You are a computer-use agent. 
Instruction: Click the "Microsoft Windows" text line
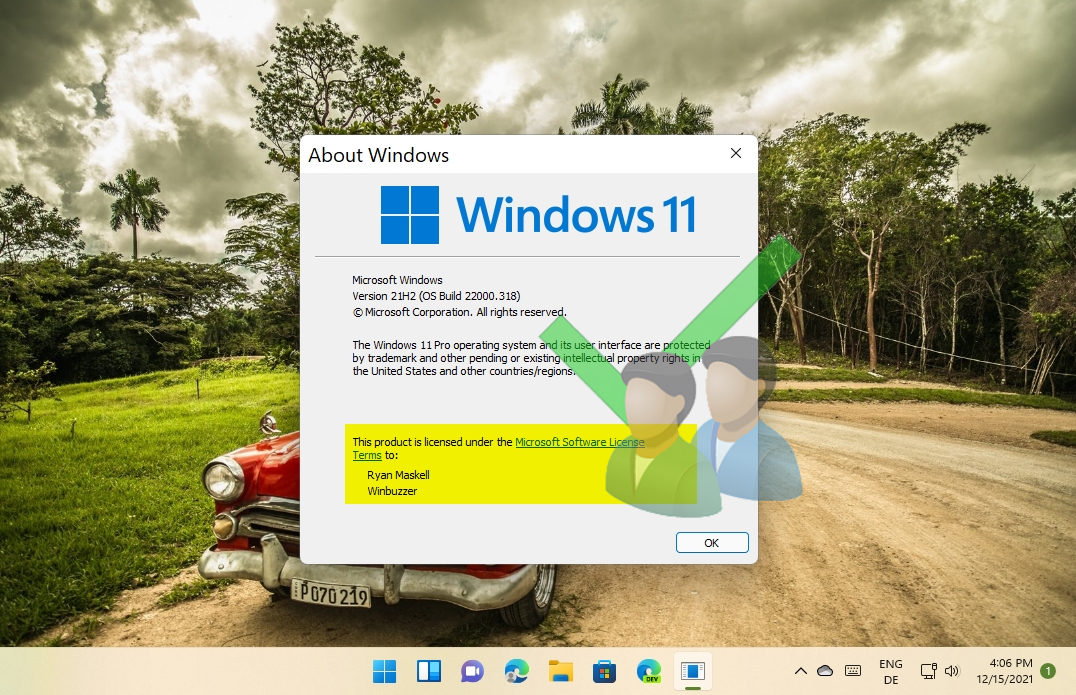click(397, 280)
